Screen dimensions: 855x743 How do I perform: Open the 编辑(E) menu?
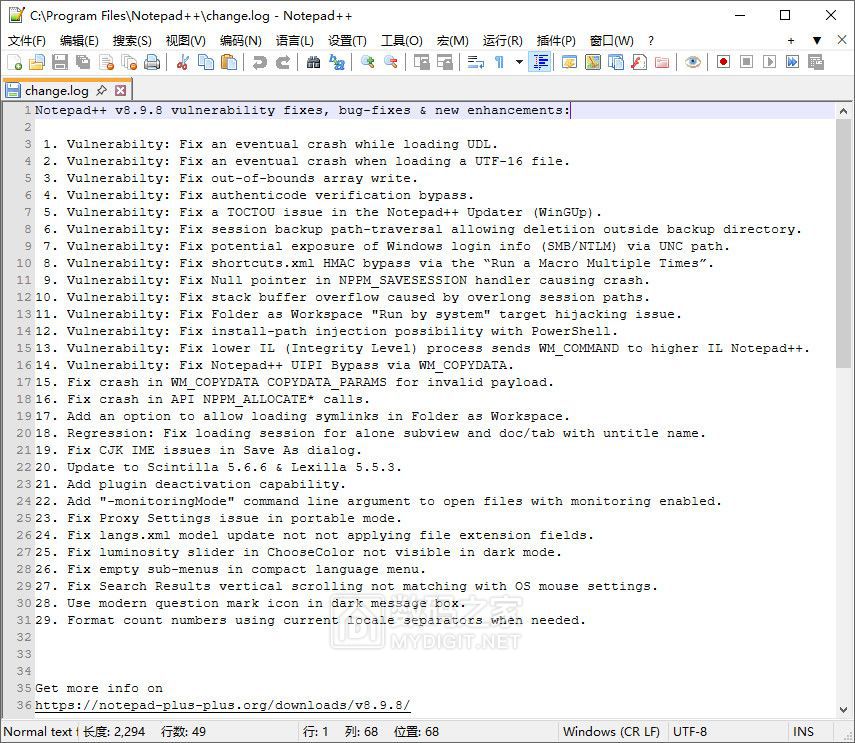(79, 41)
